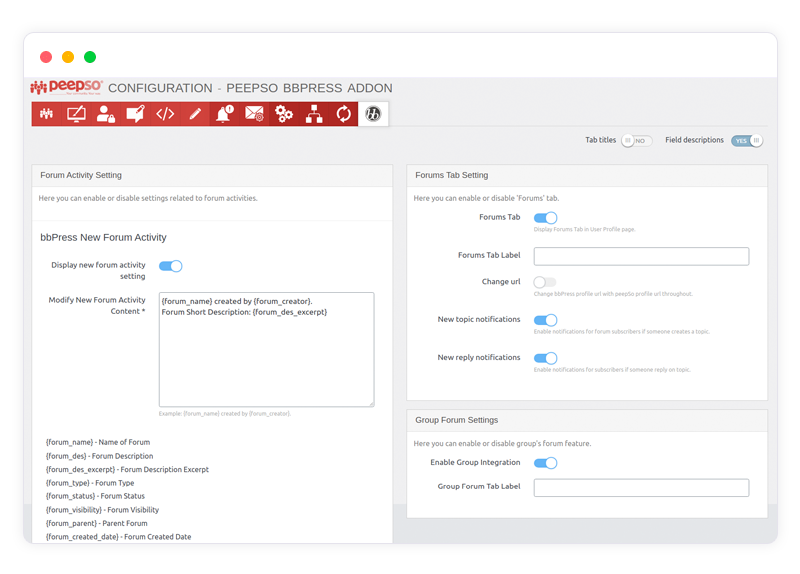800x574 pixels.
Task: Open the sync tab with circular arrows icon
Action: click(x=343, y=114)
